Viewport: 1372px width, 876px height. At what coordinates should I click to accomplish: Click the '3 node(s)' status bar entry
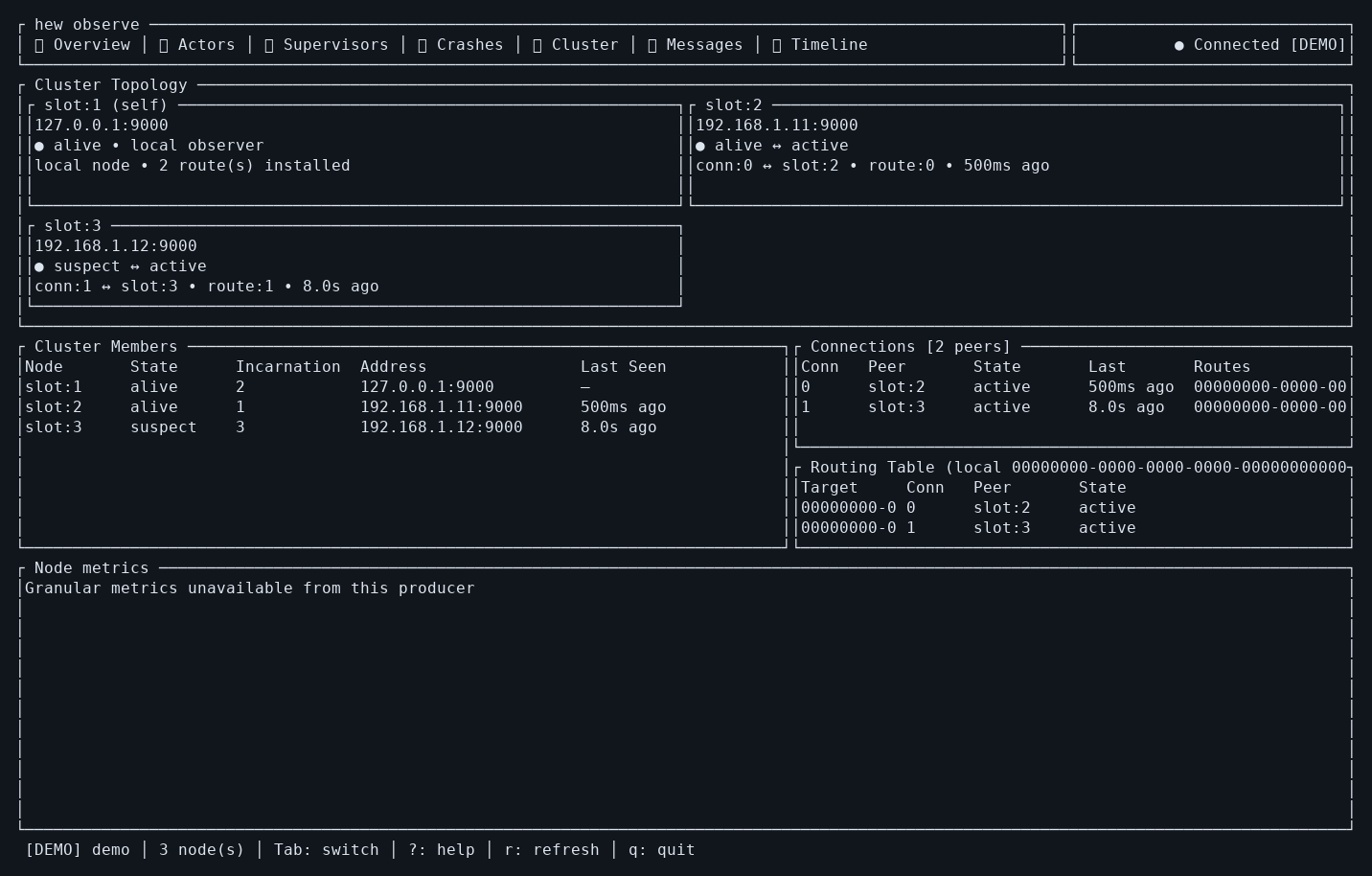coord(202,850)
